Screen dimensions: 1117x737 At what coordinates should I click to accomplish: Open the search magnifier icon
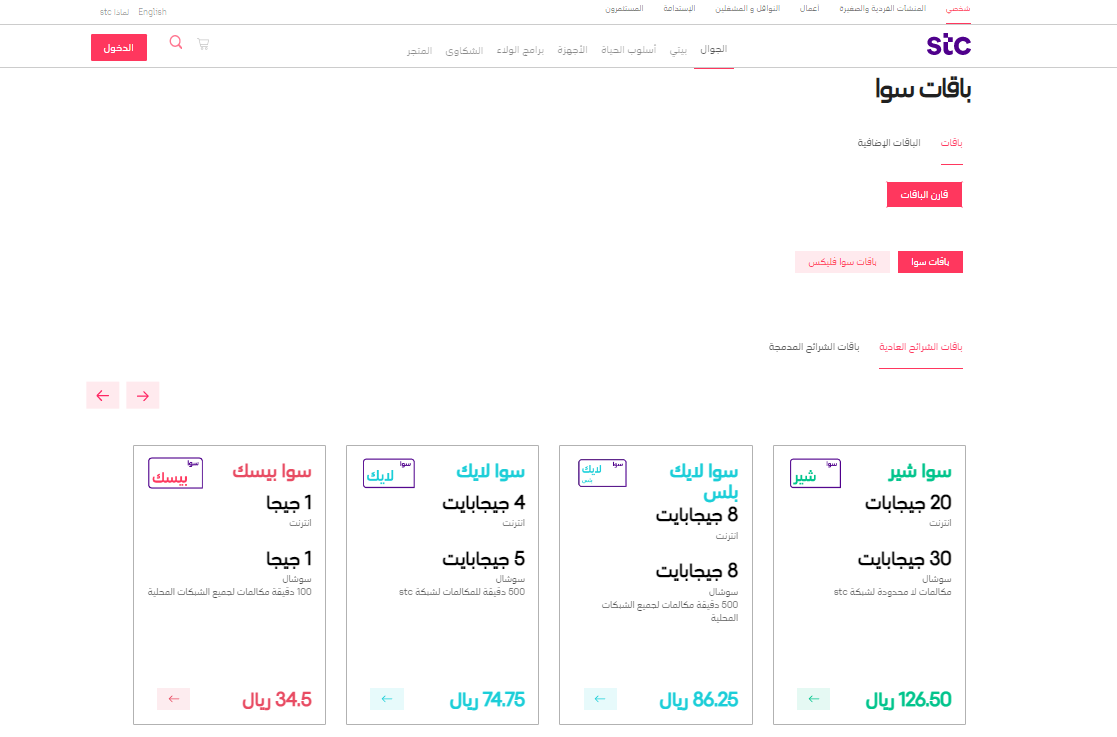coord(176,43)
